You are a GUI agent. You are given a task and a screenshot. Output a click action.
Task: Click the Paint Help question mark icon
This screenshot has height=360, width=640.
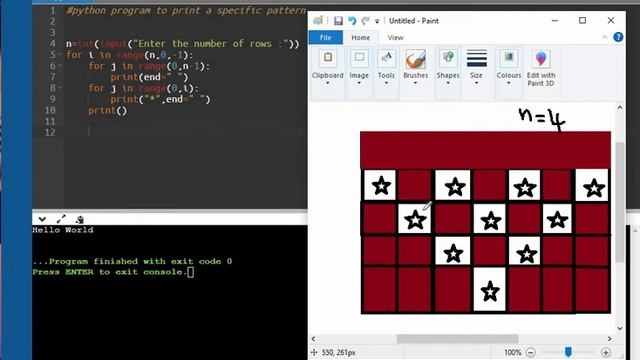coord(618,37)
